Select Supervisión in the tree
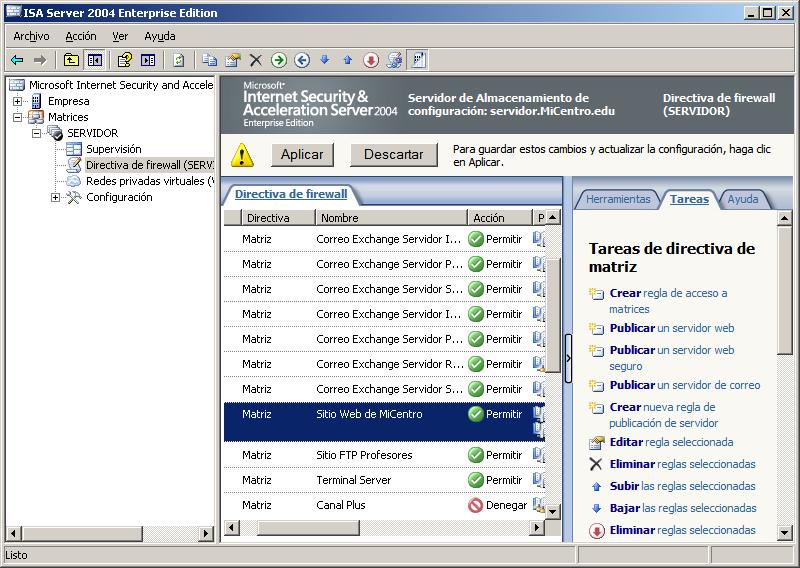The width and height of the screenshot is (800, 568). [x=113, y=149]
